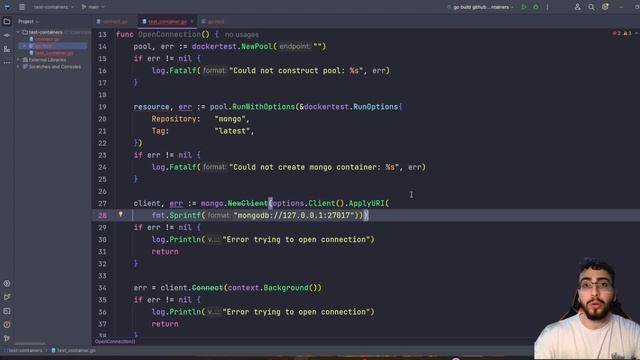Open IDE settings gear icon
Viewport: 640px width, 360px height.
point(605,7)
